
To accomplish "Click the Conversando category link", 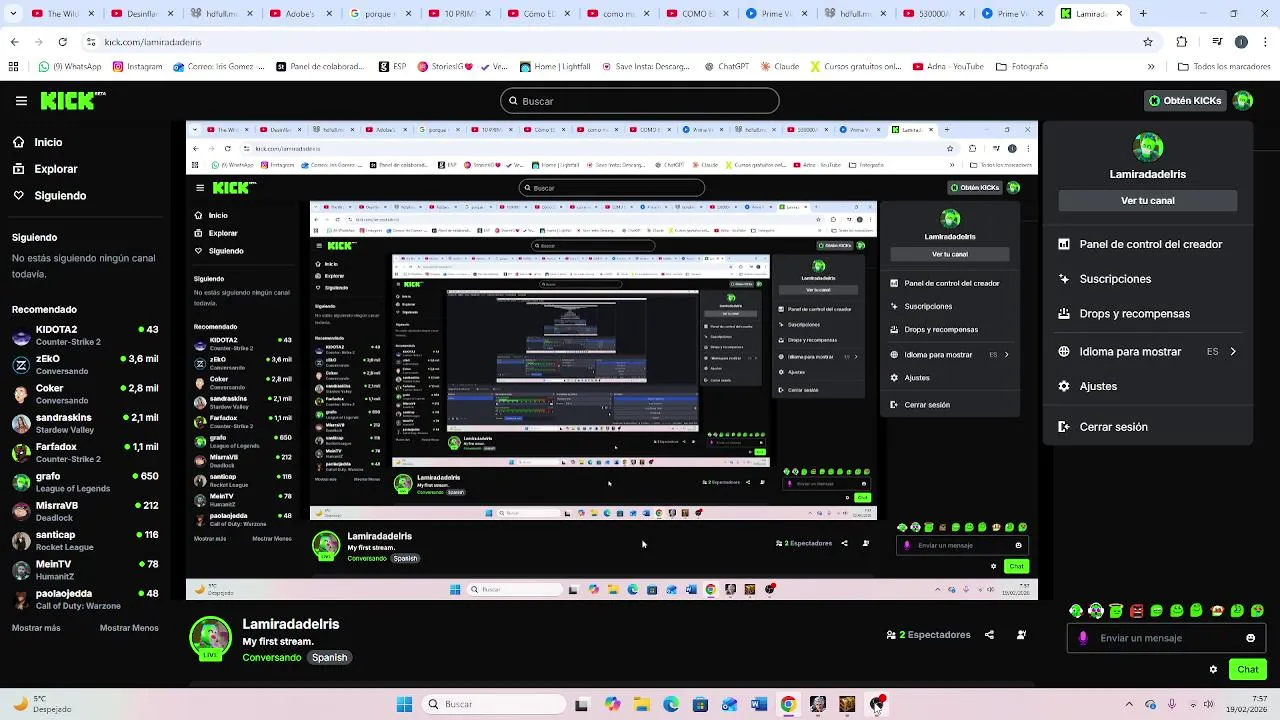I will (x=271, y=658).
